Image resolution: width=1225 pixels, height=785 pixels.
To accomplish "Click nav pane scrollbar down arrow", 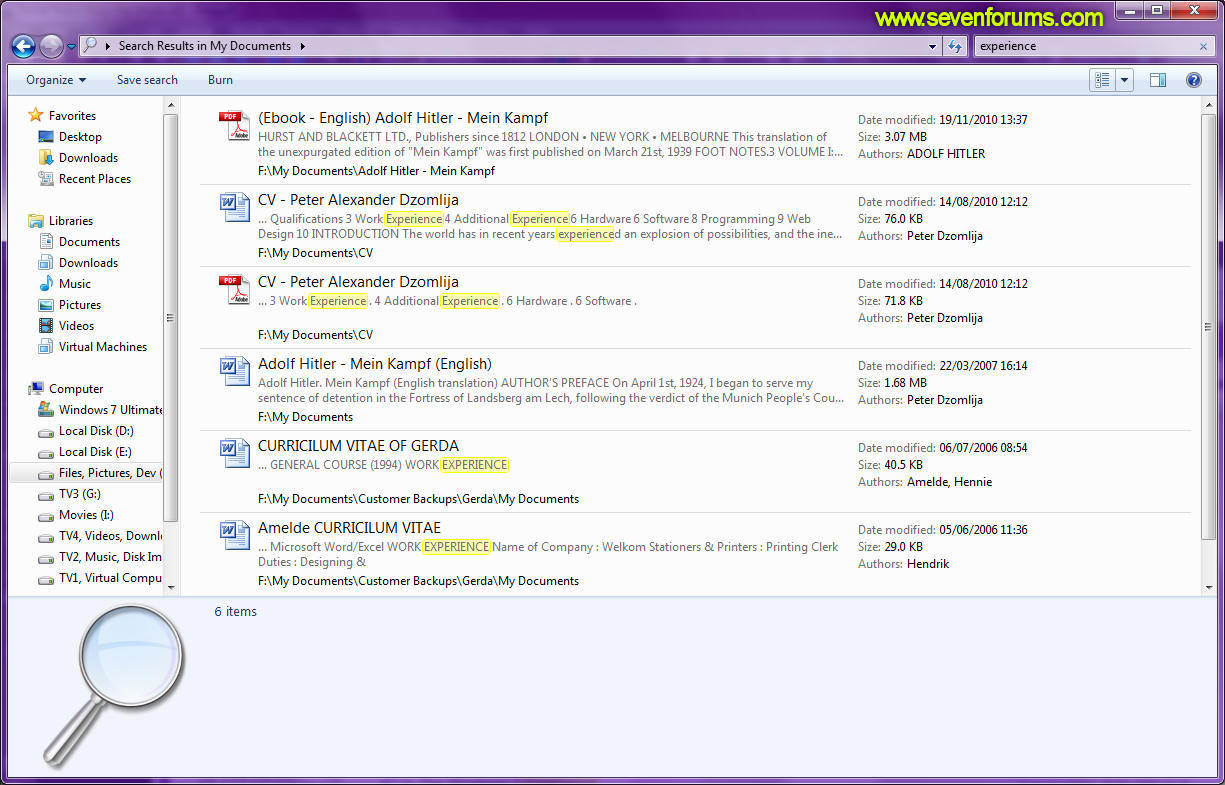I will tap(170, 588).
